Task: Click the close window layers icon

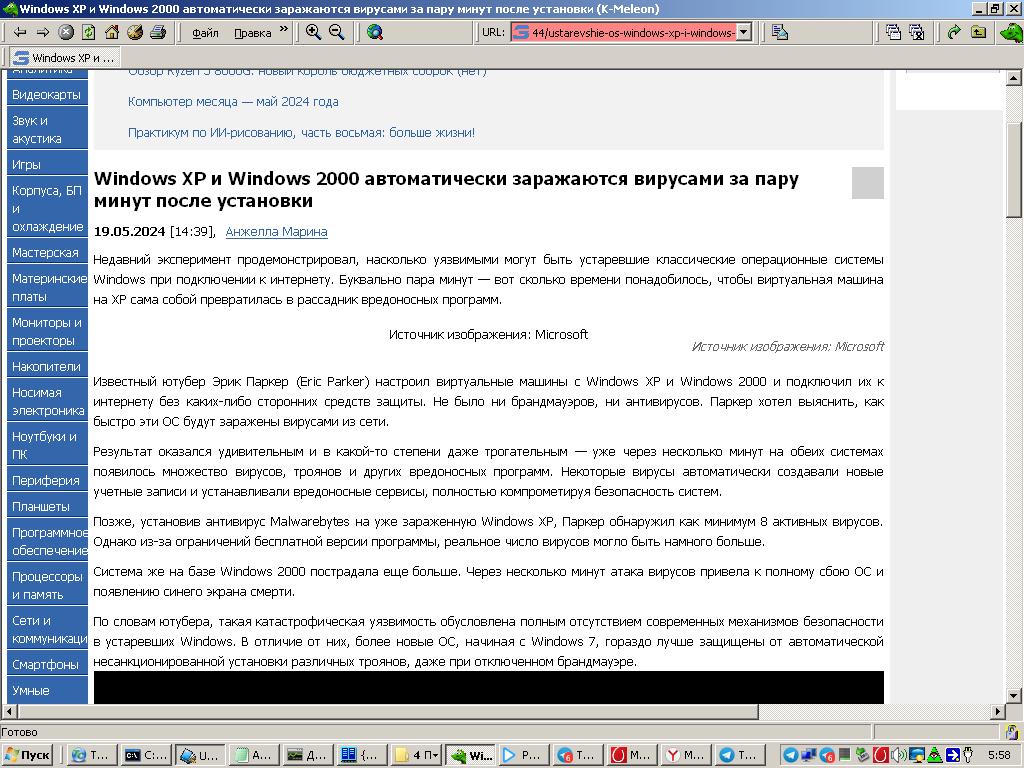Action: pos(916,32)
